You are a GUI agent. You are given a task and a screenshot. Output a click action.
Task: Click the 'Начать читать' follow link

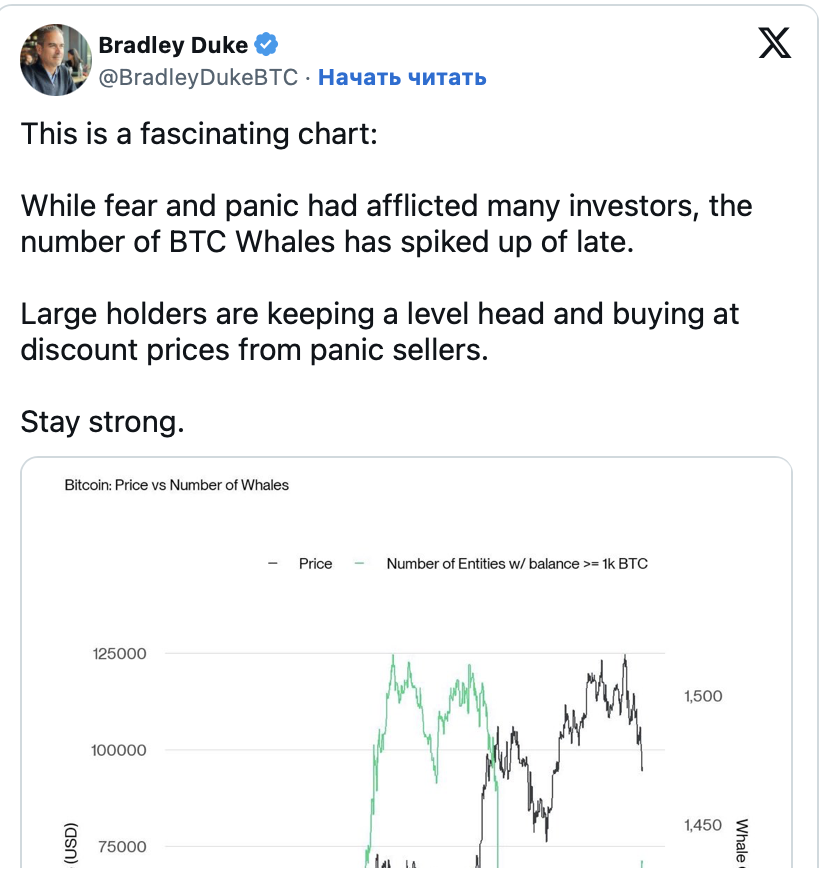tap(402, 77)
